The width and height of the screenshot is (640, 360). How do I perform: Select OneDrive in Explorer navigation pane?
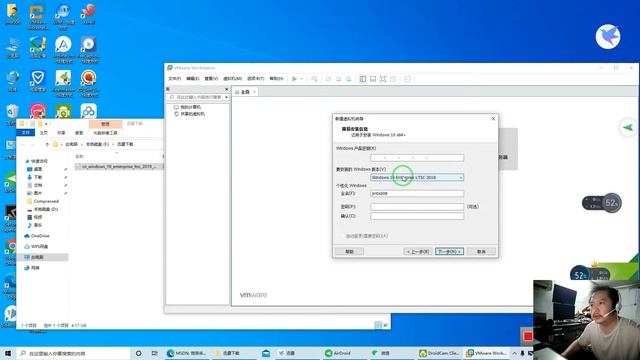(37, 236)
